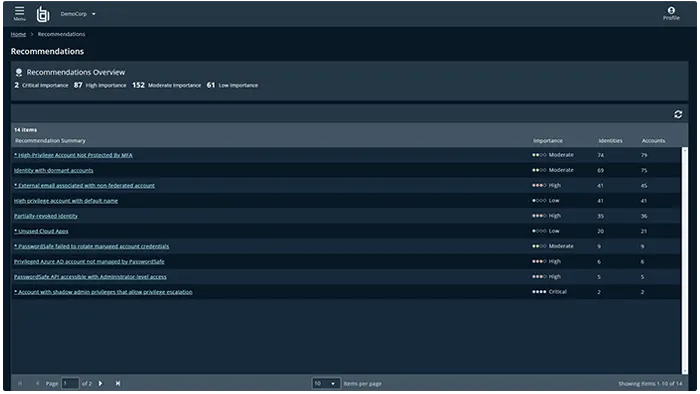Open Unused Cloud Apps recommendation
Image resolution: width=700 pixels, height=394 pixels.
point(41,231)
